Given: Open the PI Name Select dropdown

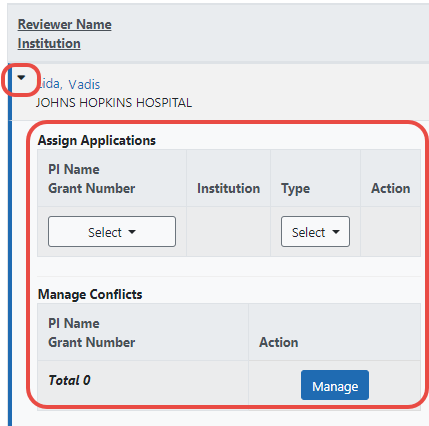Looking at the screenshot, I should pyautogui.click(x=112, y=232).
